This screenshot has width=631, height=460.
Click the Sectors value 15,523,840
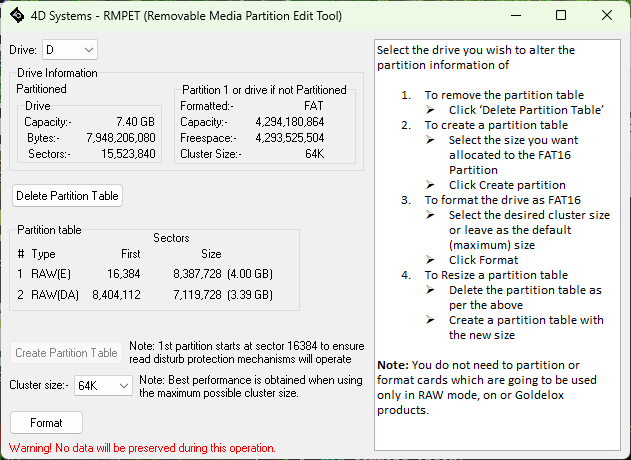[x=127, y=154]
